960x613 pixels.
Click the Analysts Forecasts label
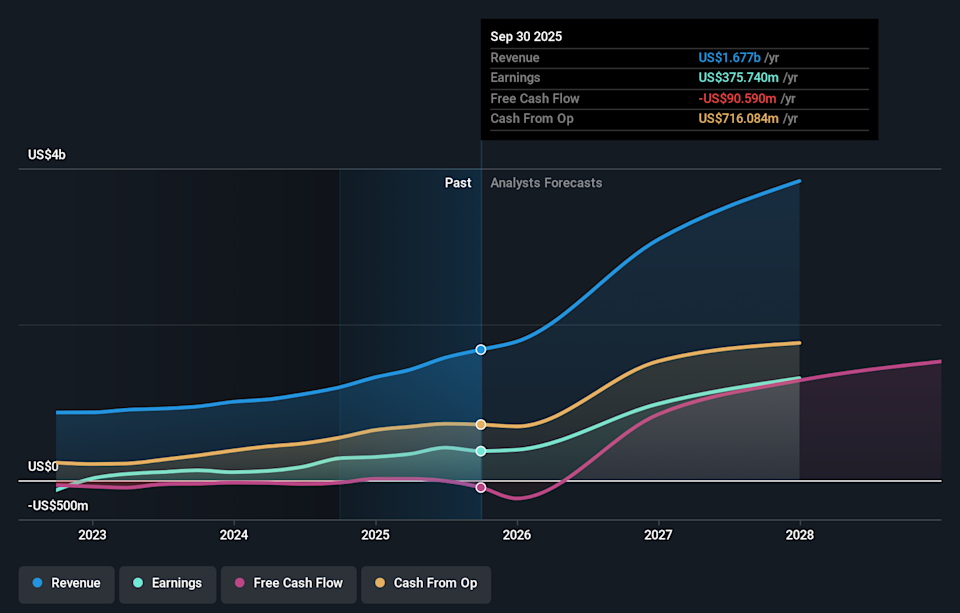[546, 183]
